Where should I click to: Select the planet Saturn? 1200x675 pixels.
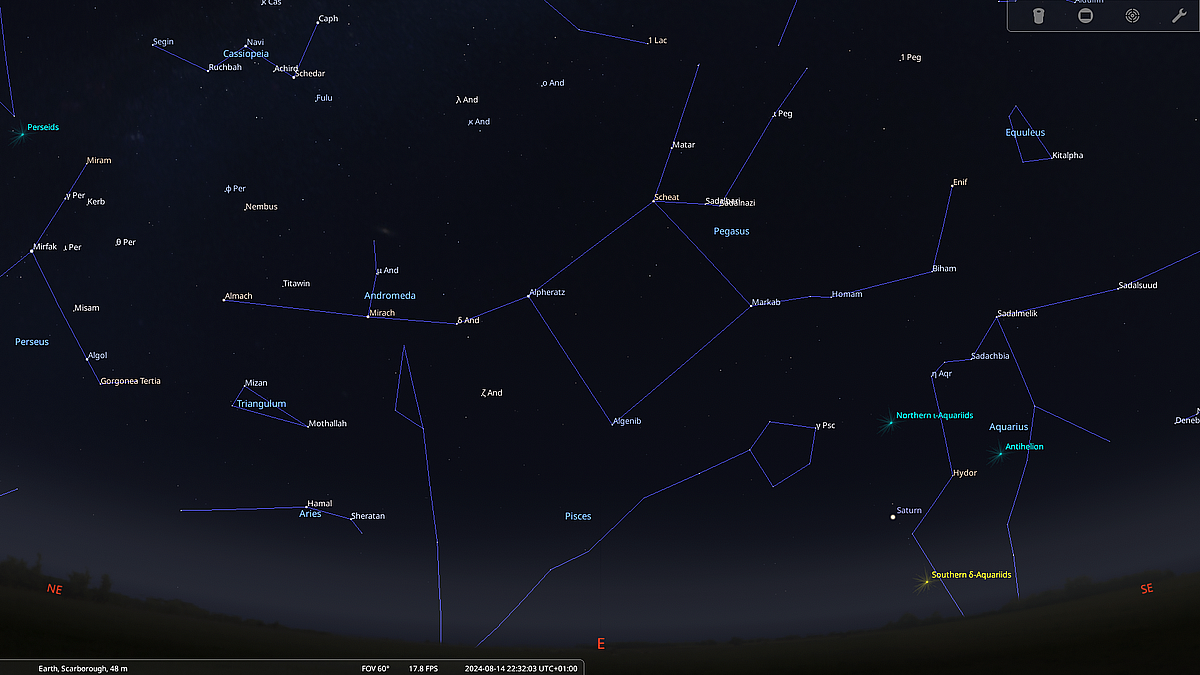point(893,517)
